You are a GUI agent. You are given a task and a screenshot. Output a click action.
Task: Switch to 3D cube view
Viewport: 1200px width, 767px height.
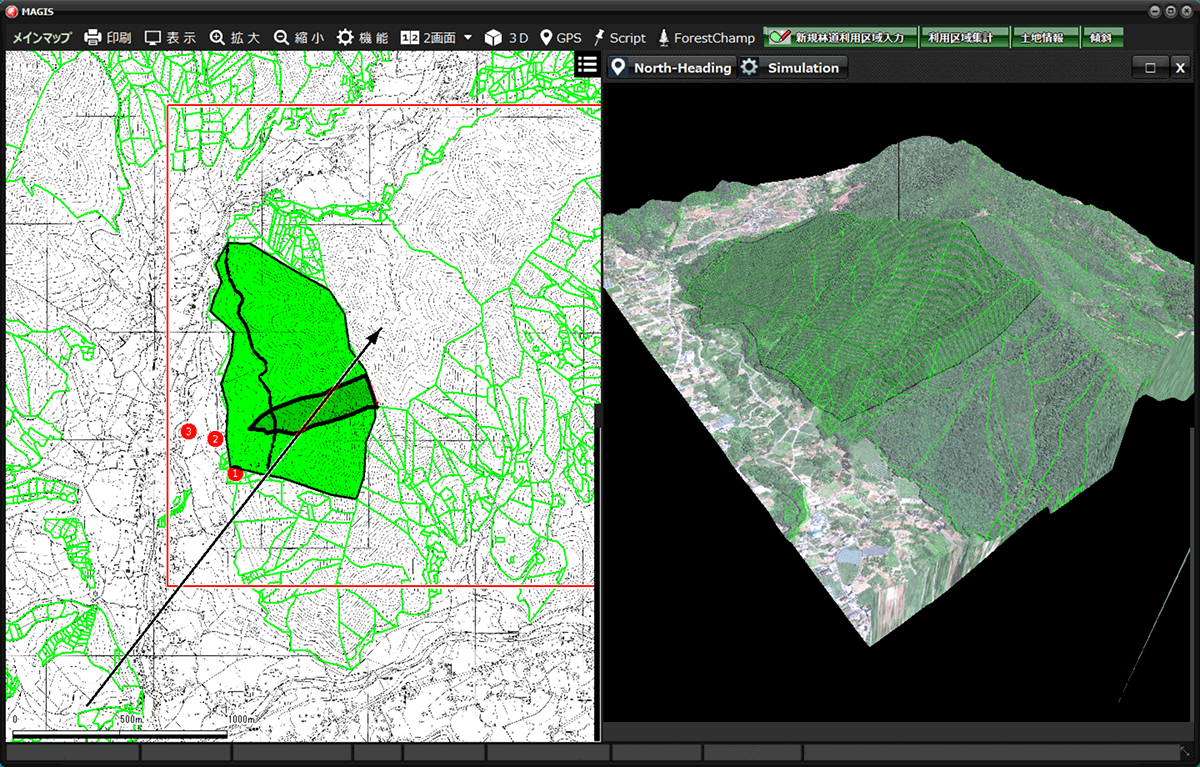[506, 37]
